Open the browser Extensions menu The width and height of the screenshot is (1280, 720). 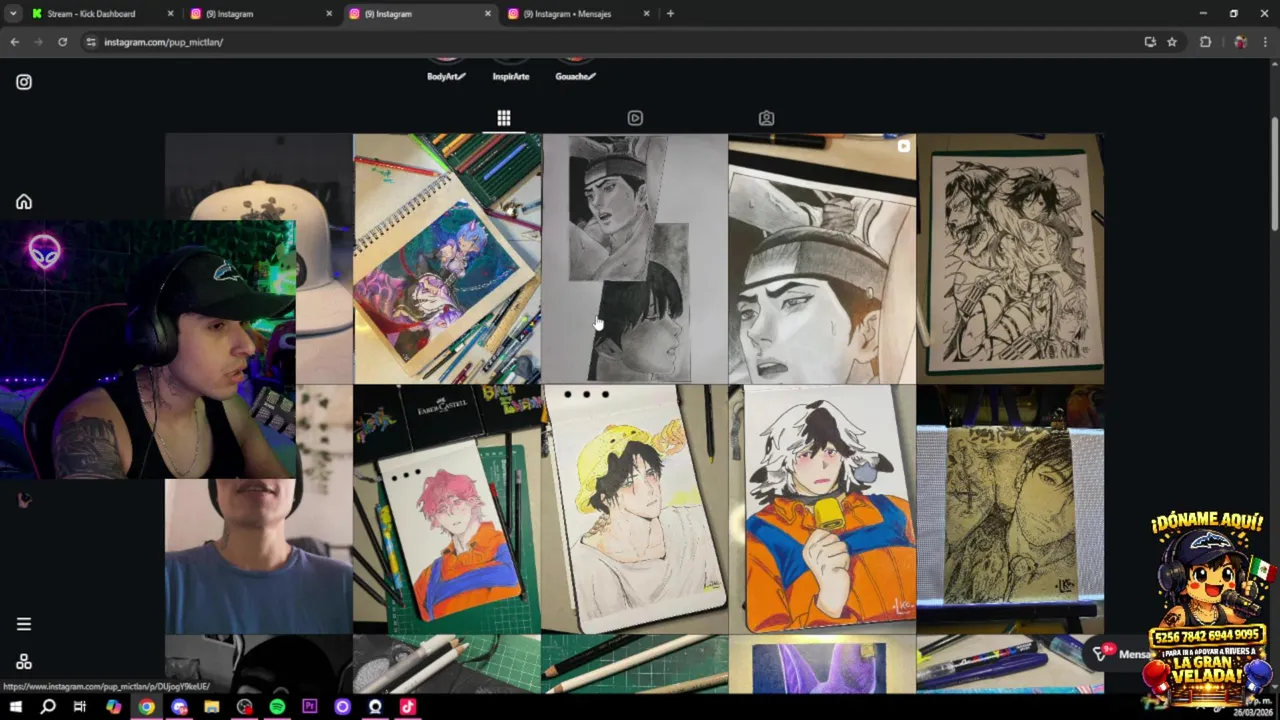[x=1205, y=42]
